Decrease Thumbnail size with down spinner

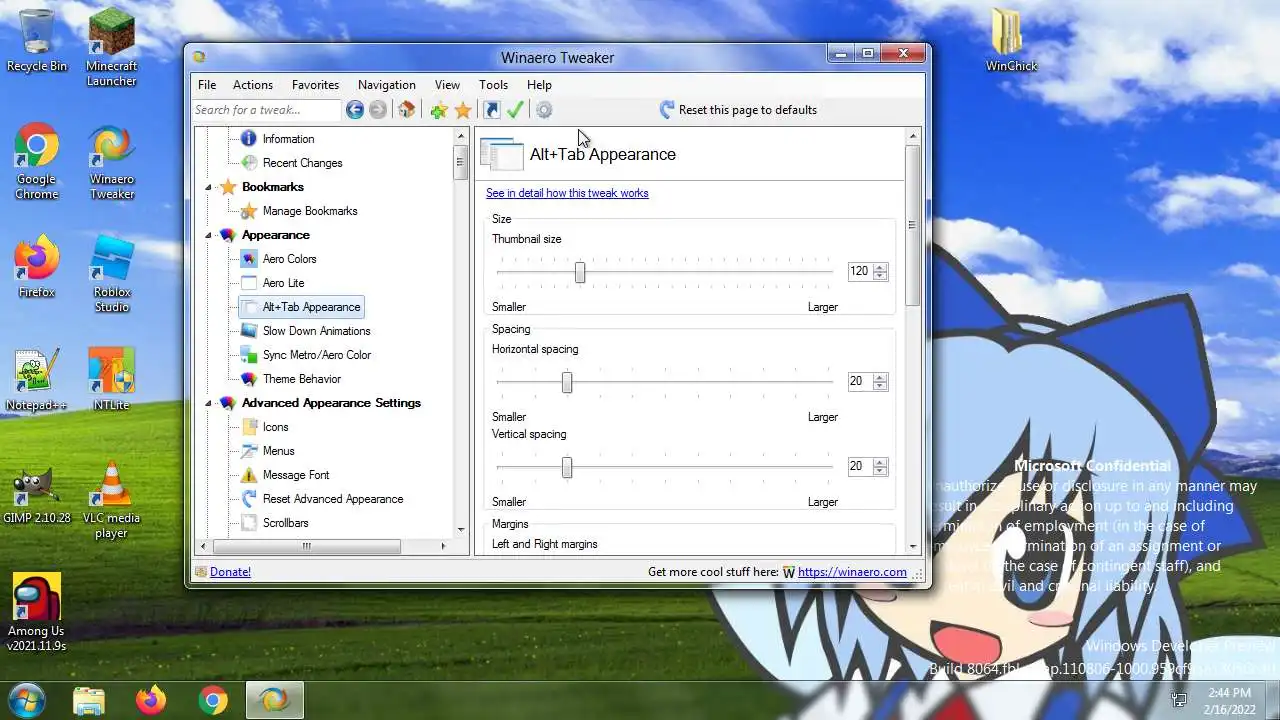click(x=880, y=275)
